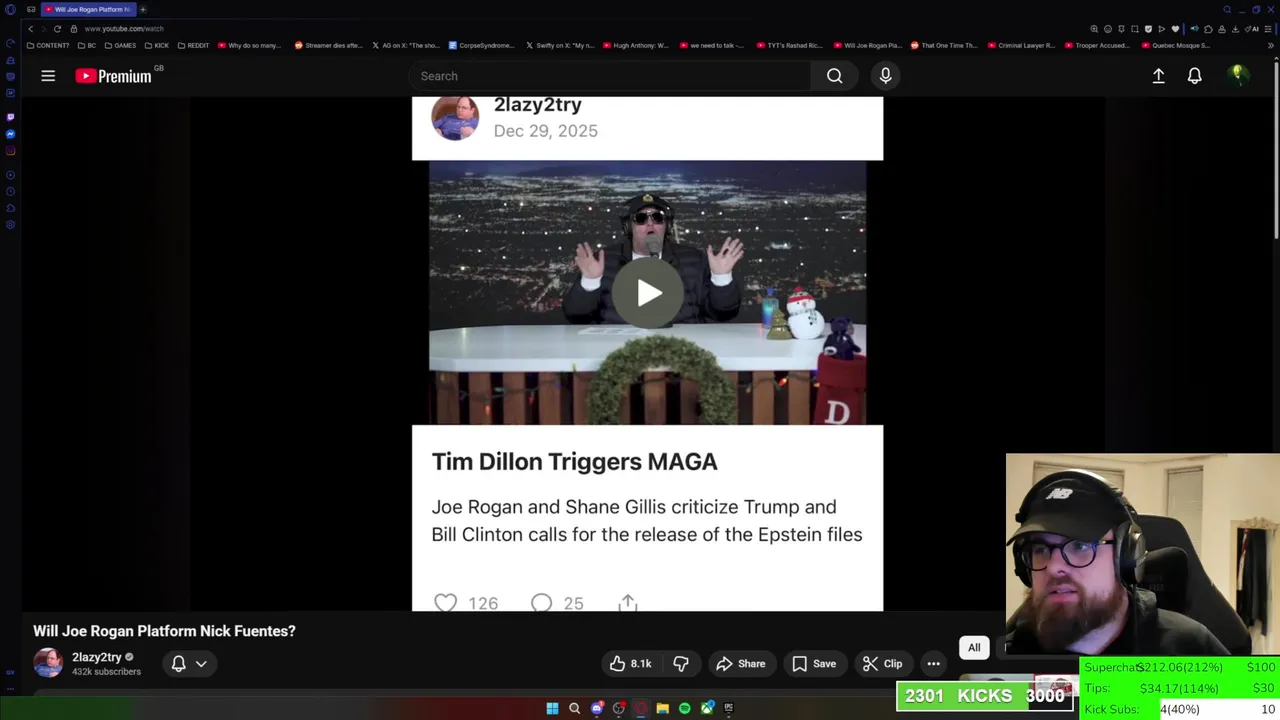Go back in browser history
Screen dimensions: 1280x720
click(x=30, y=29)
